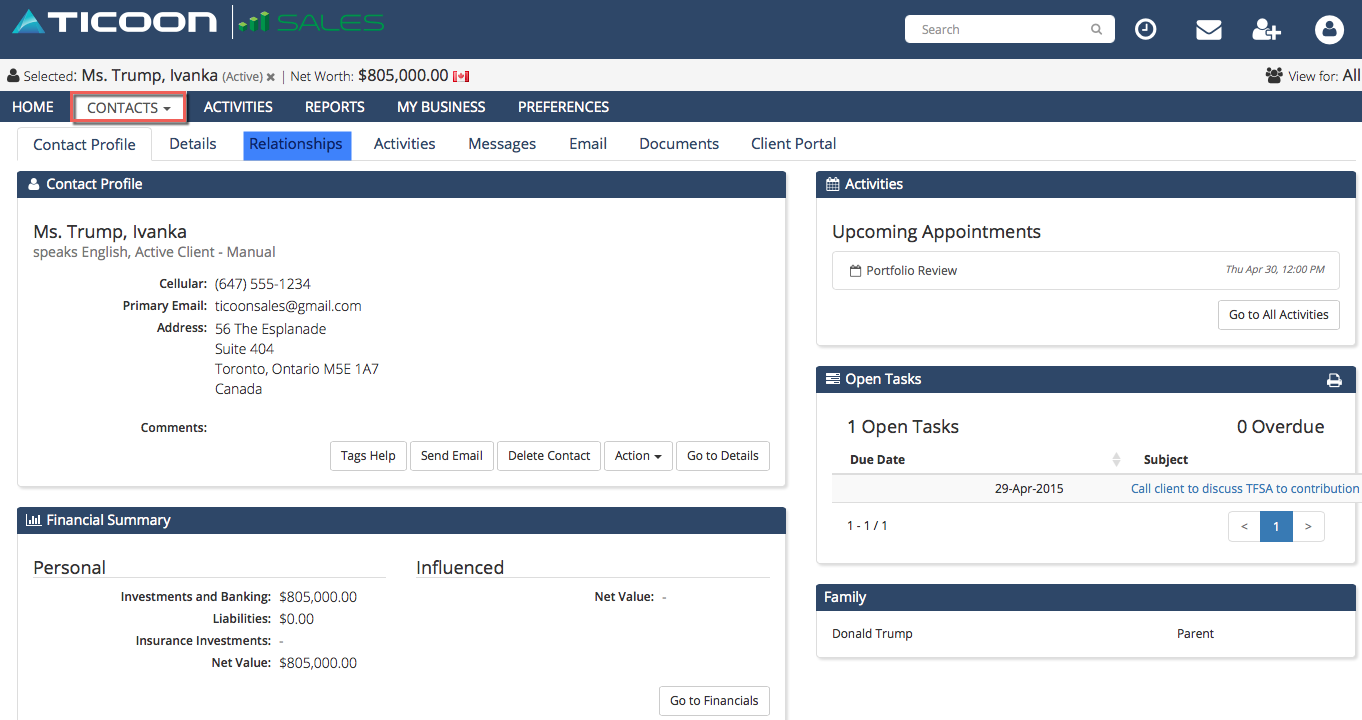
Task: Select the Contact Profile tab
Action: (84, 144)
